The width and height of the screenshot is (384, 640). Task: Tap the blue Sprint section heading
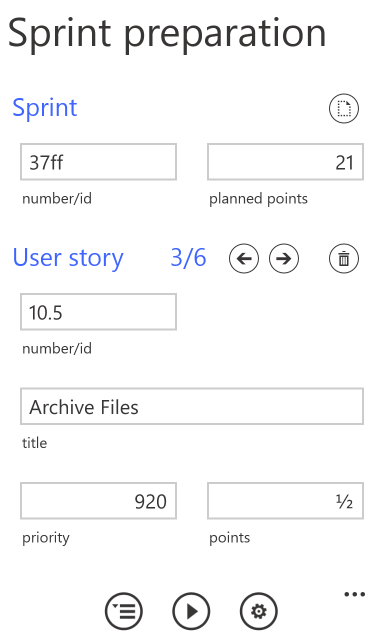point(45,109)
